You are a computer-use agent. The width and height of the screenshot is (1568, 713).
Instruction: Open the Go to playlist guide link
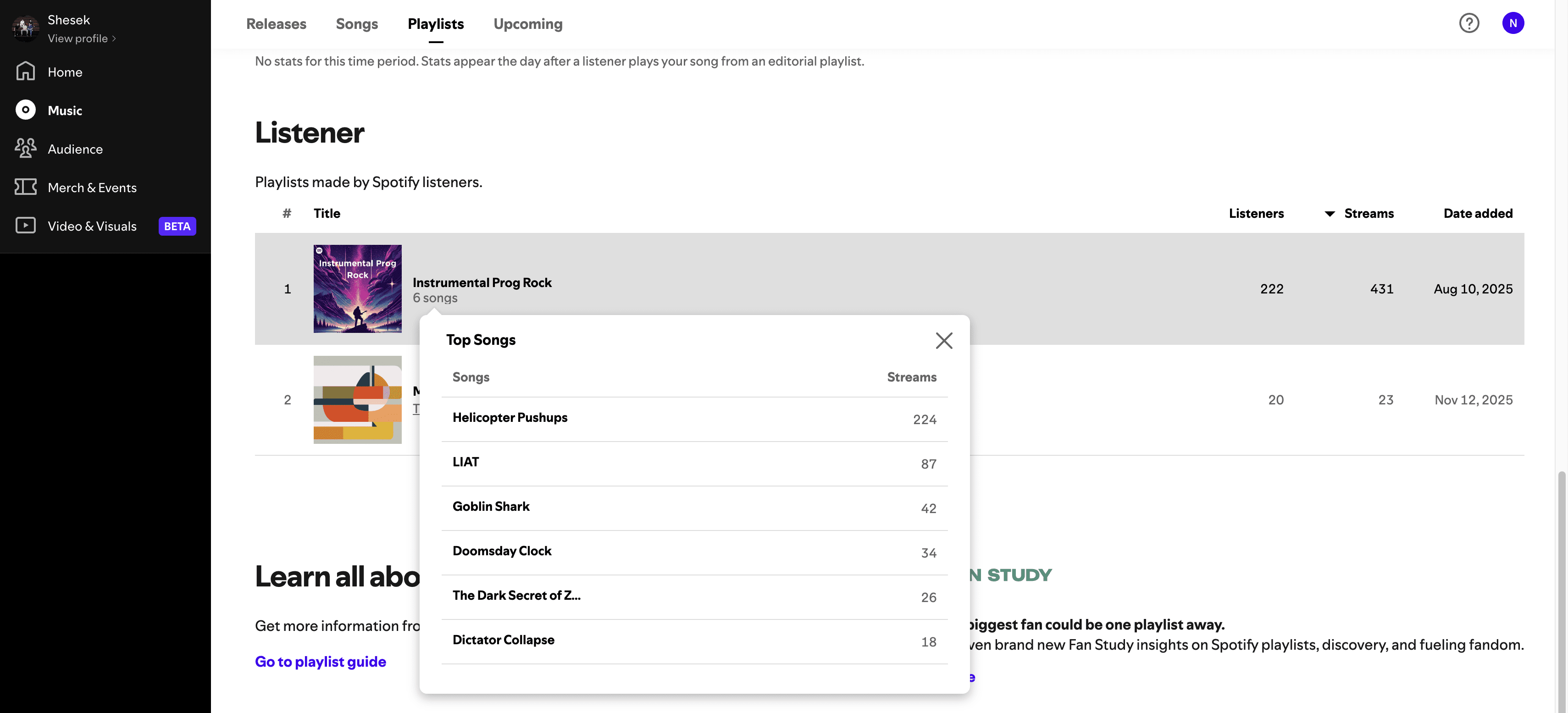[320, 661]
